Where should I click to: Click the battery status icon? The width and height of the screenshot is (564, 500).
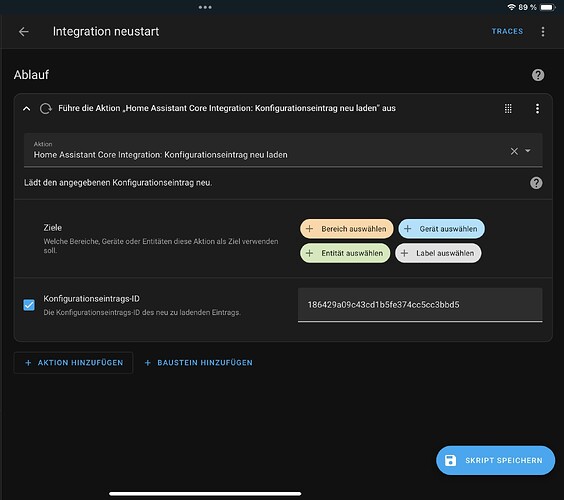(548, 7)
